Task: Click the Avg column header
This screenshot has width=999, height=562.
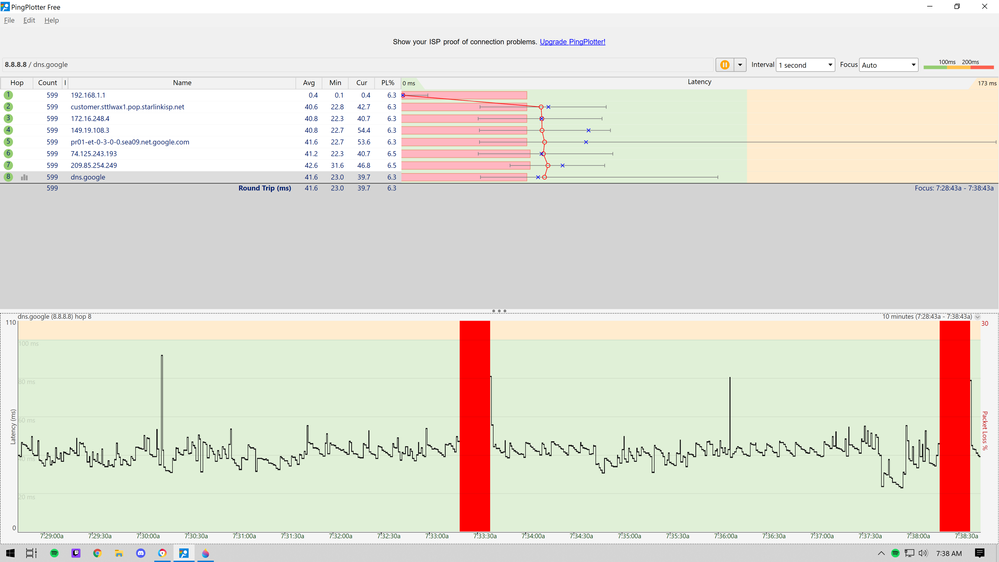Action: coord(310,83)
